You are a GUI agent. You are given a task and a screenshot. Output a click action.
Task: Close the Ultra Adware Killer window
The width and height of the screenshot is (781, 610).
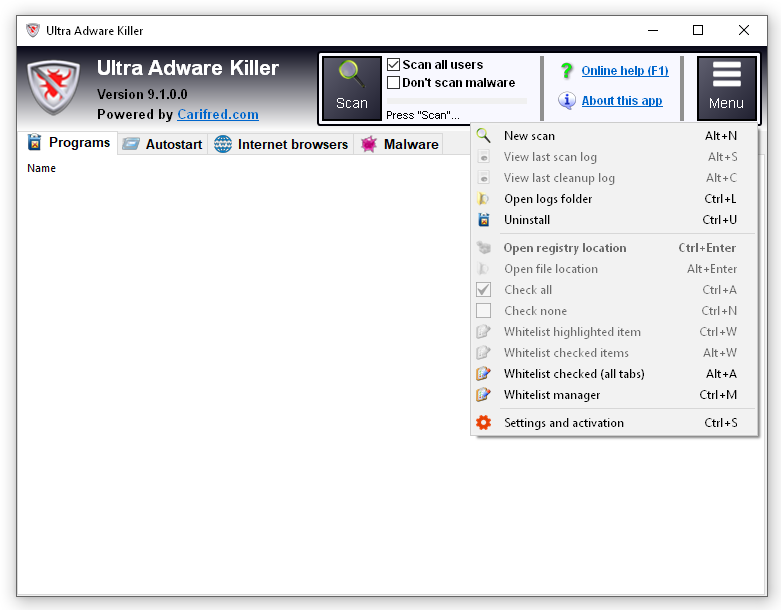click(x=744, y=30)
